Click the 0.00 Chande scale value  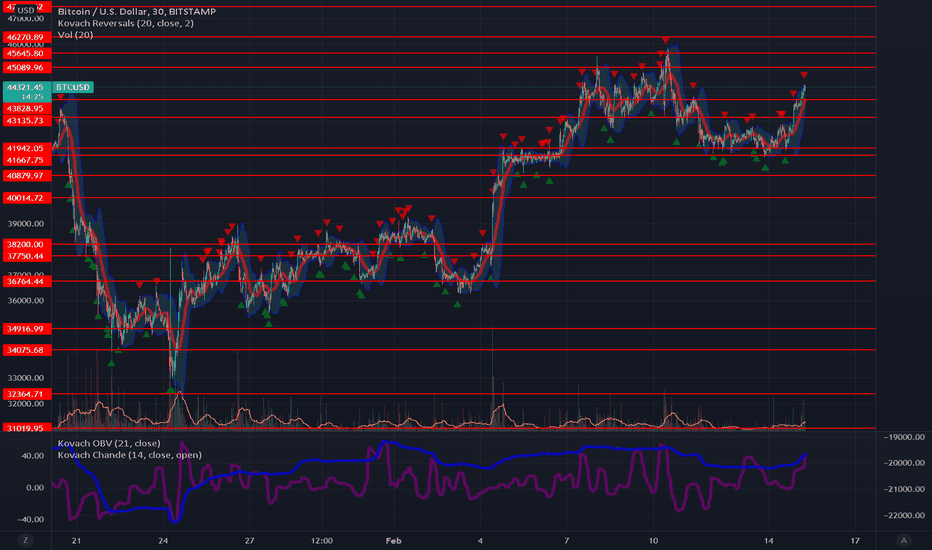pyautogui.click(x=34, y=488)
